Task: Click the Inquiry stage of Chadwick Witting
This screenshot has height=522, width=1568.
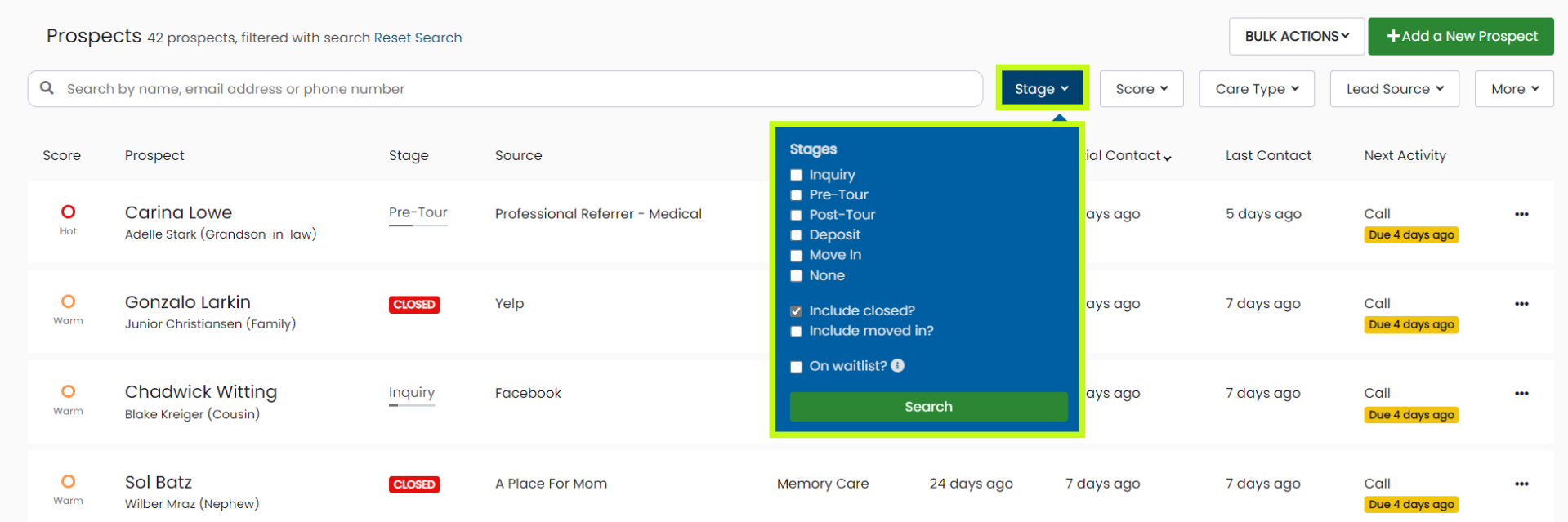Action: click(412, 393)
